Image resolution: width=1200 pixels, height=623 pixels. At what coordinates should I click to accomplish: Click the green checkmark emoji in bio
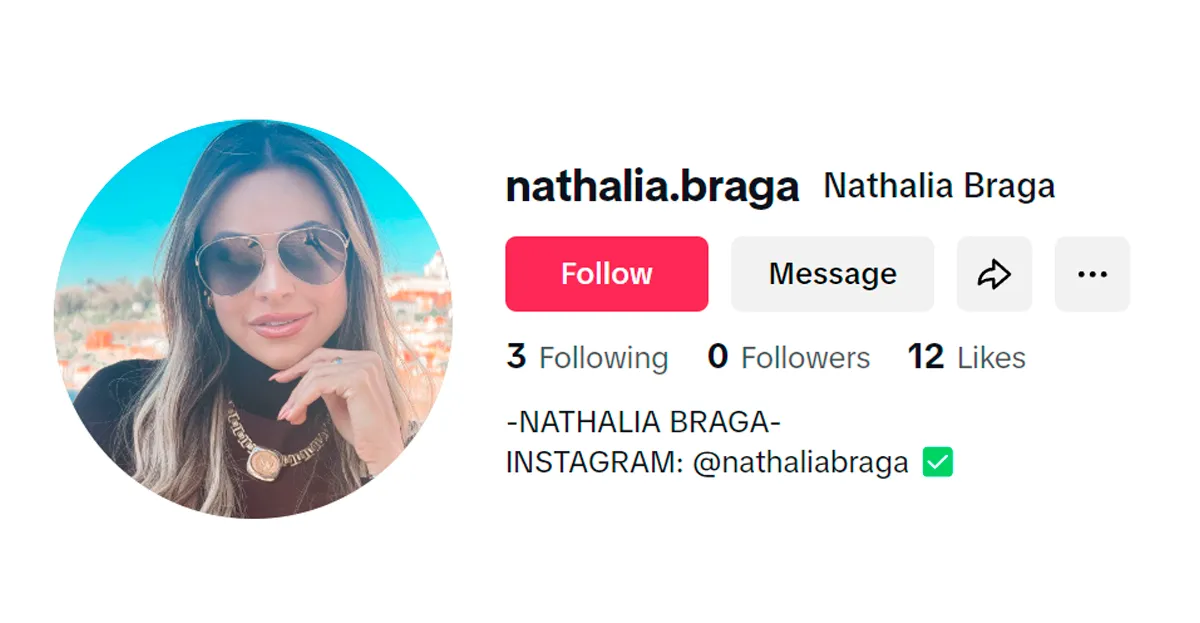[x=938, y=462]
